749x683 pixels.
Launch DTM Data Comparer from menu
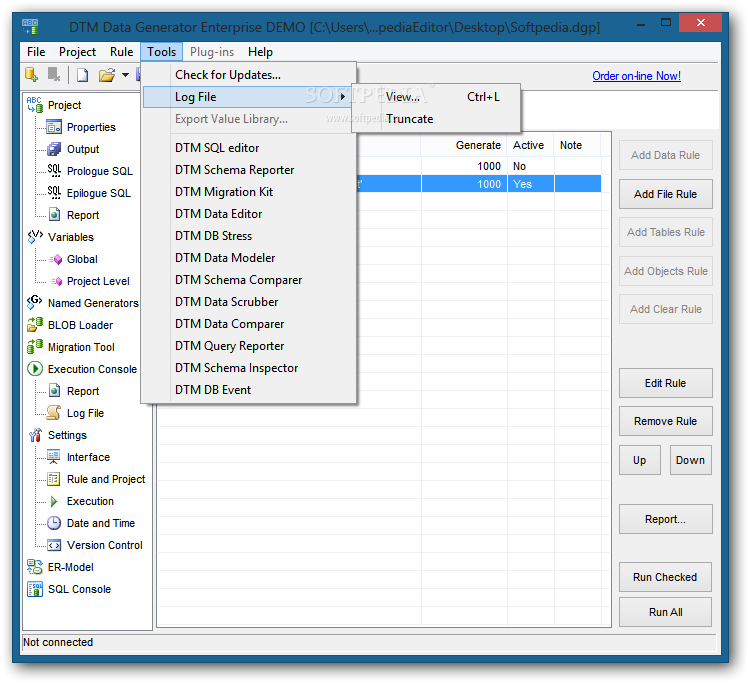[x=249, y=324]
